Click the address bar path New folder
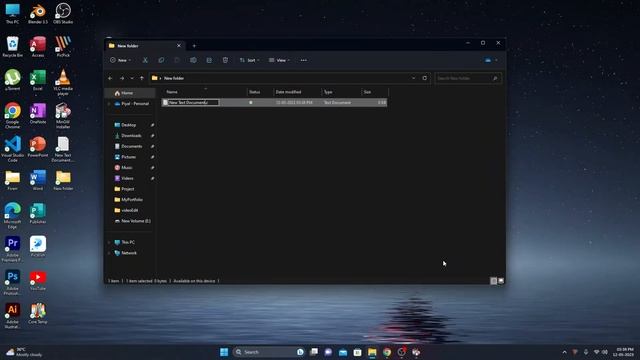The width and height of the screenshot is (640, 360). tap(174, 78)
